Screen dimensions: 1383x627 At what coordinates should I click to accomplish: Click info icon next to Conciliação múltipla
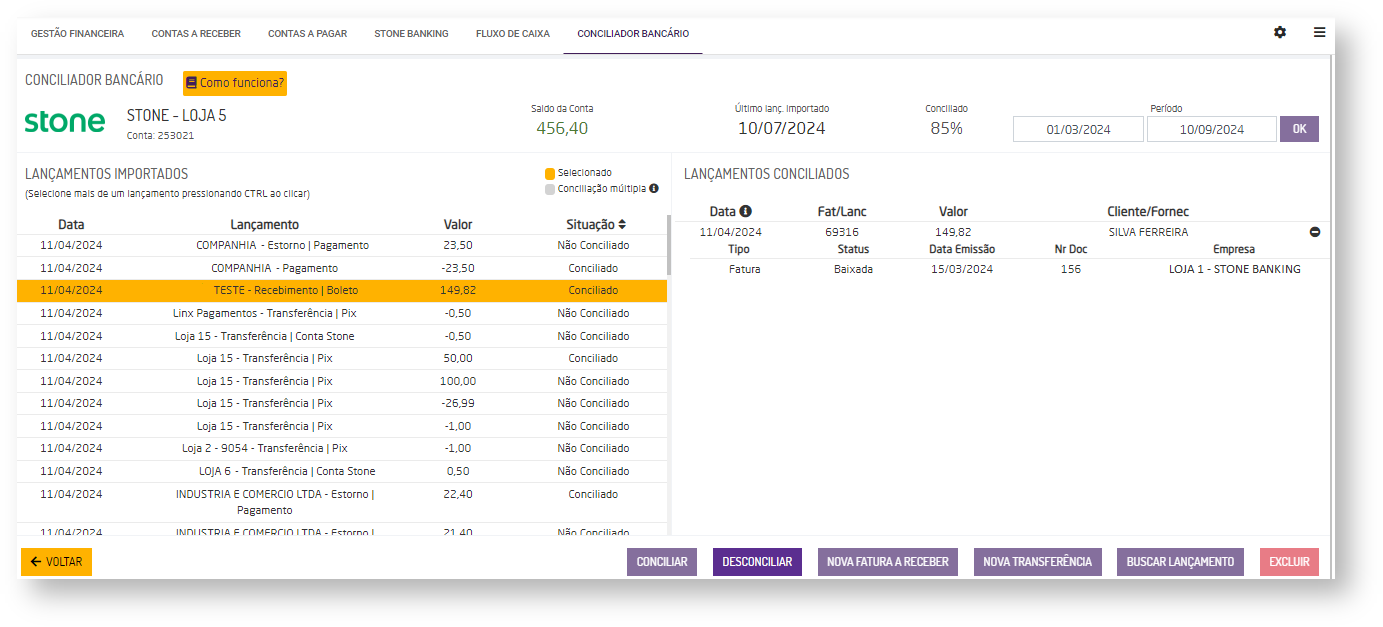click(653, 188)
